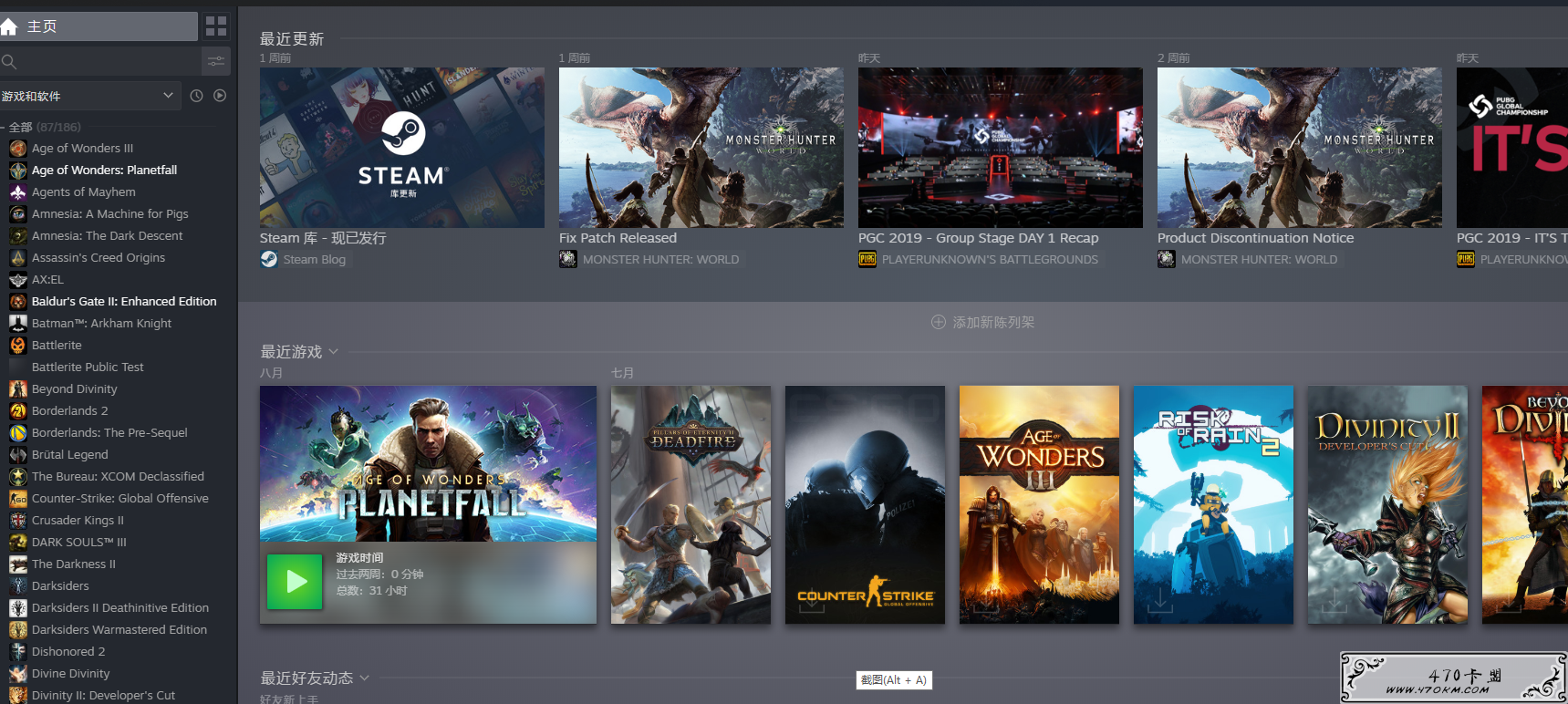Expand the recent games shelf dropdown
Screen dimensions: 1568x704
334,352
